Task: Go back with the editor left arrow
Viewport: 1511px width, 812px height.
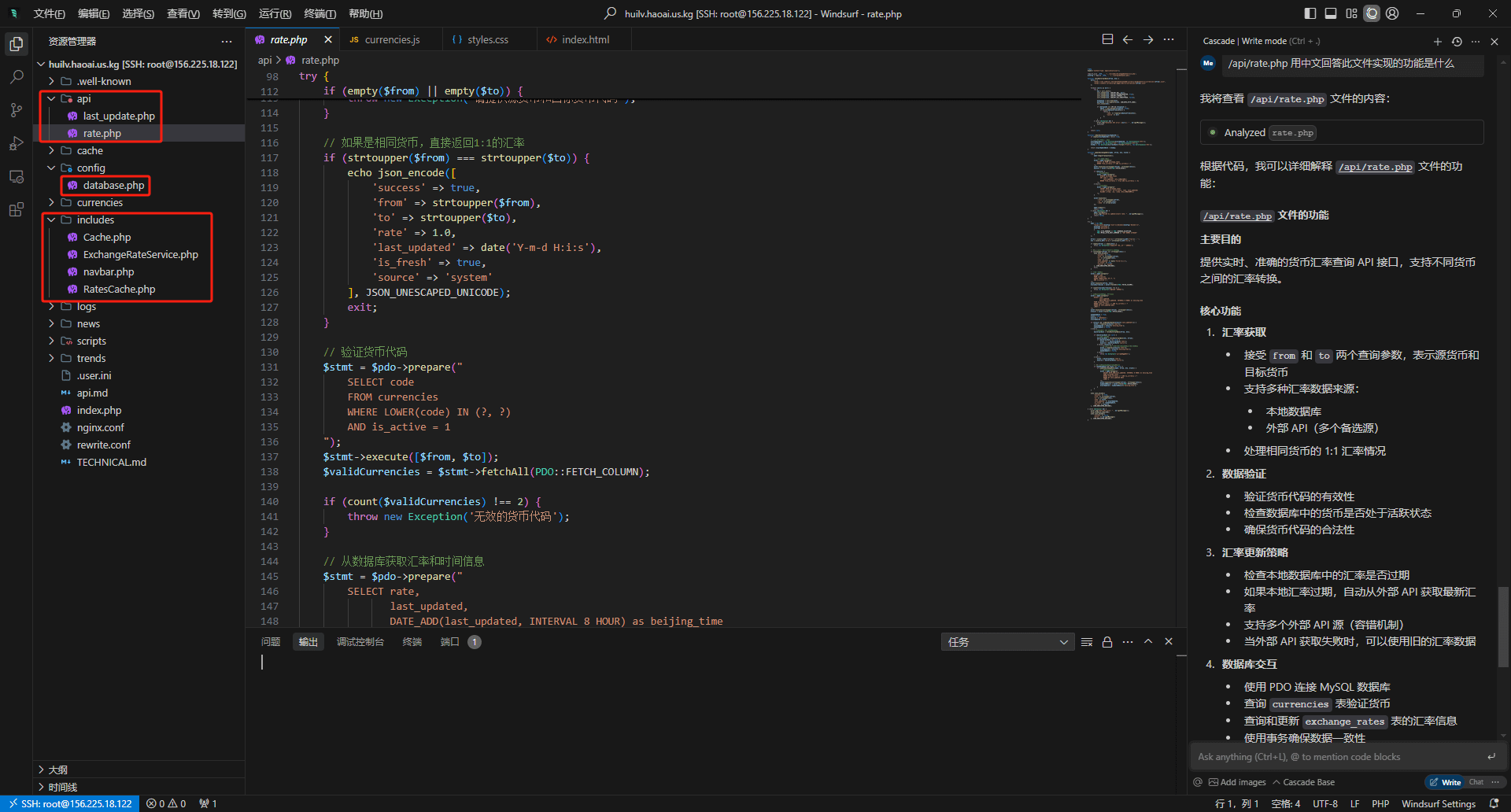Action: pyautogui.click(x=1128, y=39)
